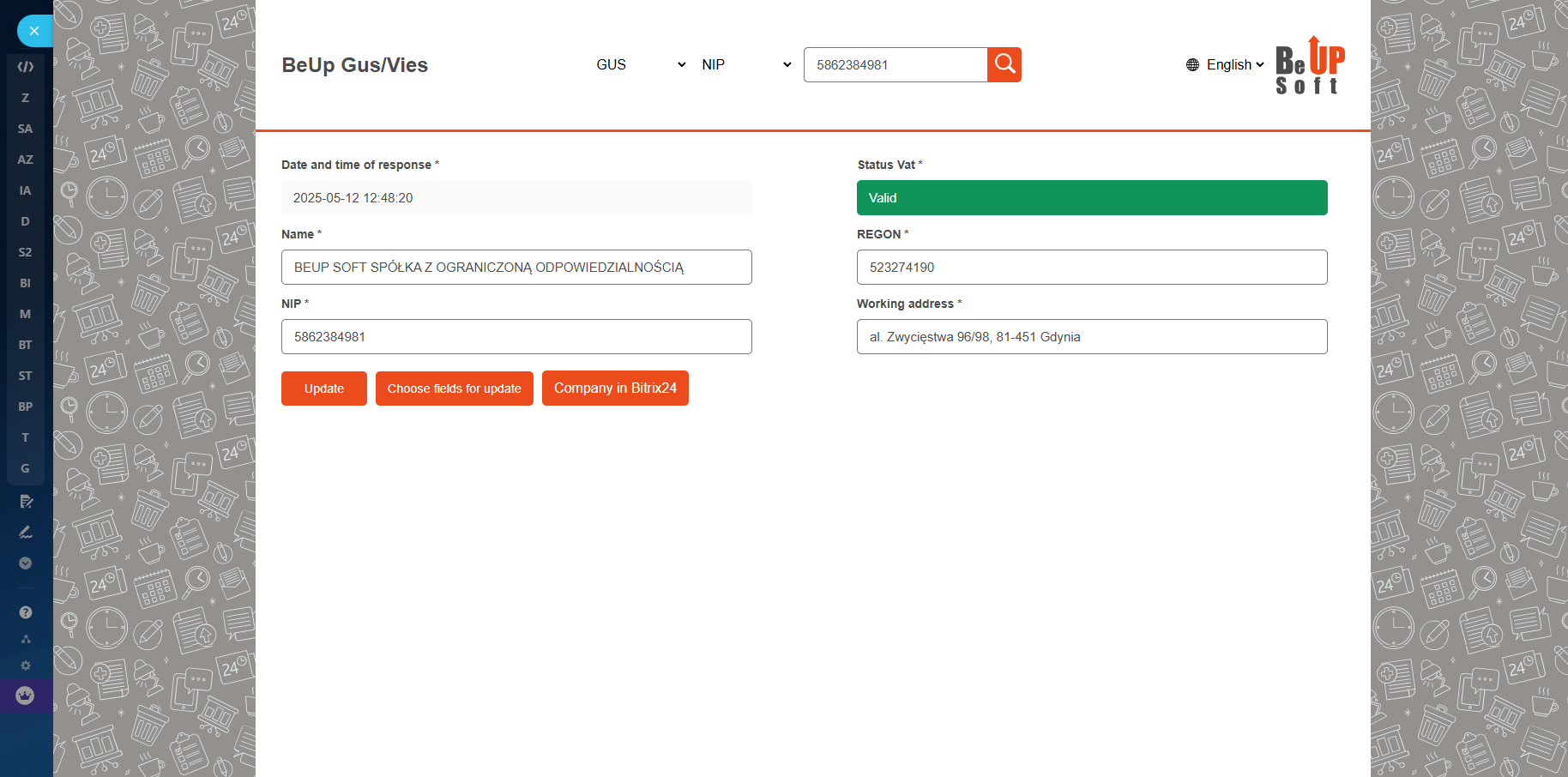The image size is (1568, 777).
Task: Select the BP item in sidebar
Action: pos(26,407)
